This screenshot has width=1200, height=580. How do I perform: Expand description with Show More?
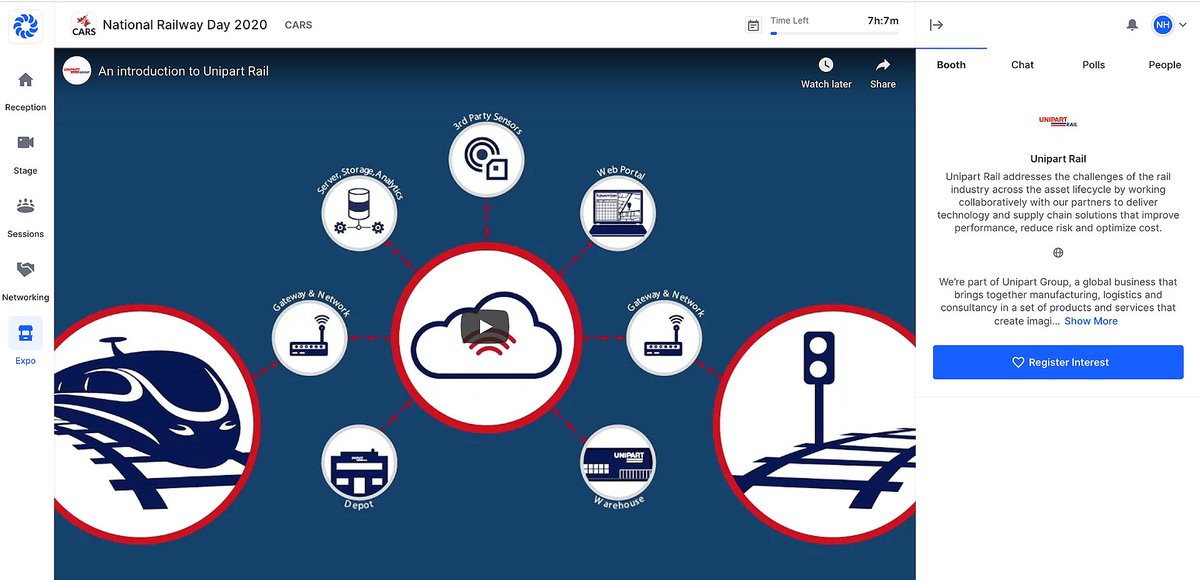[x=1091, y=321]
